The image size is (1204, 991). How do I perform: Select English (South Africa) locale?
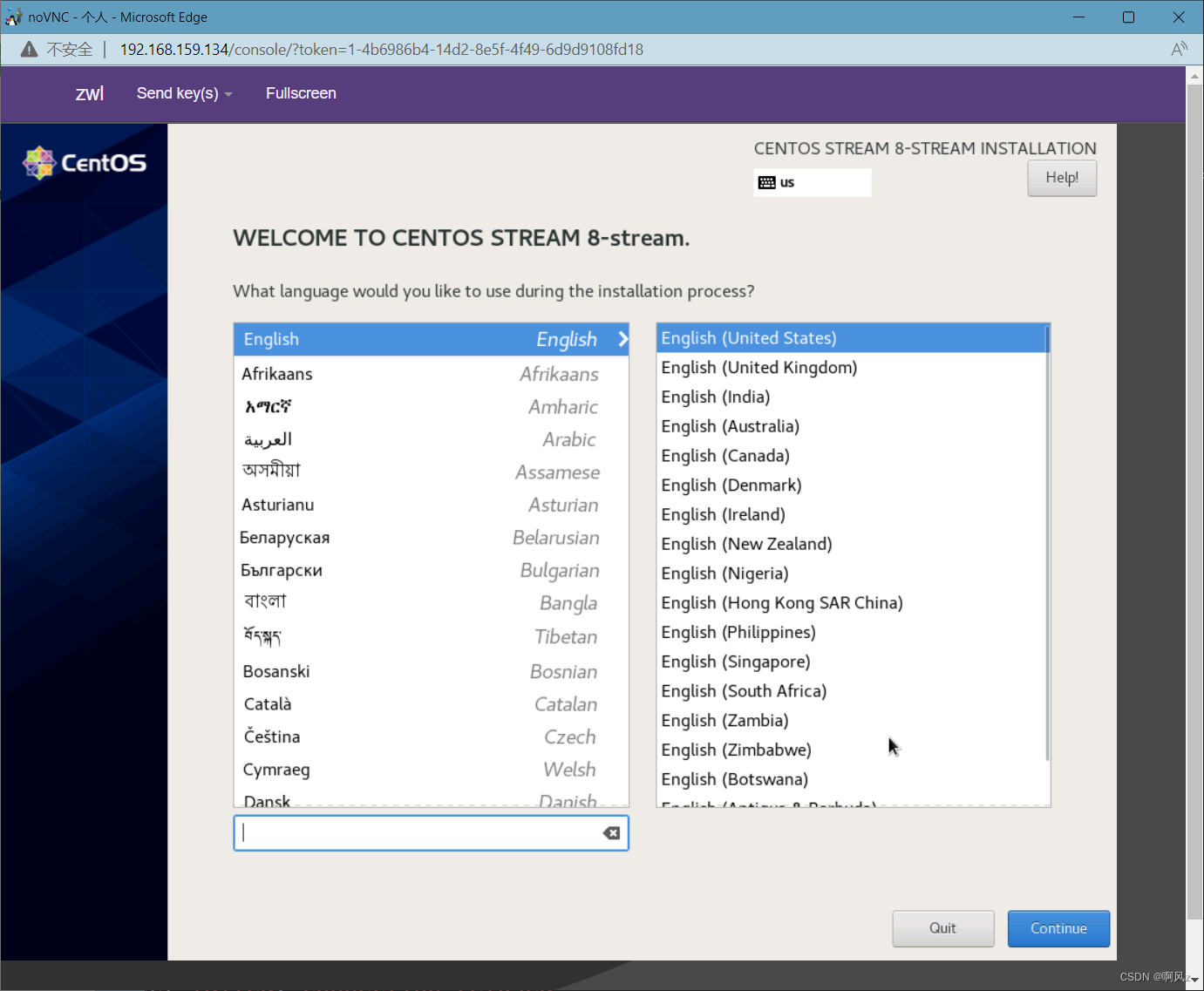851,691
